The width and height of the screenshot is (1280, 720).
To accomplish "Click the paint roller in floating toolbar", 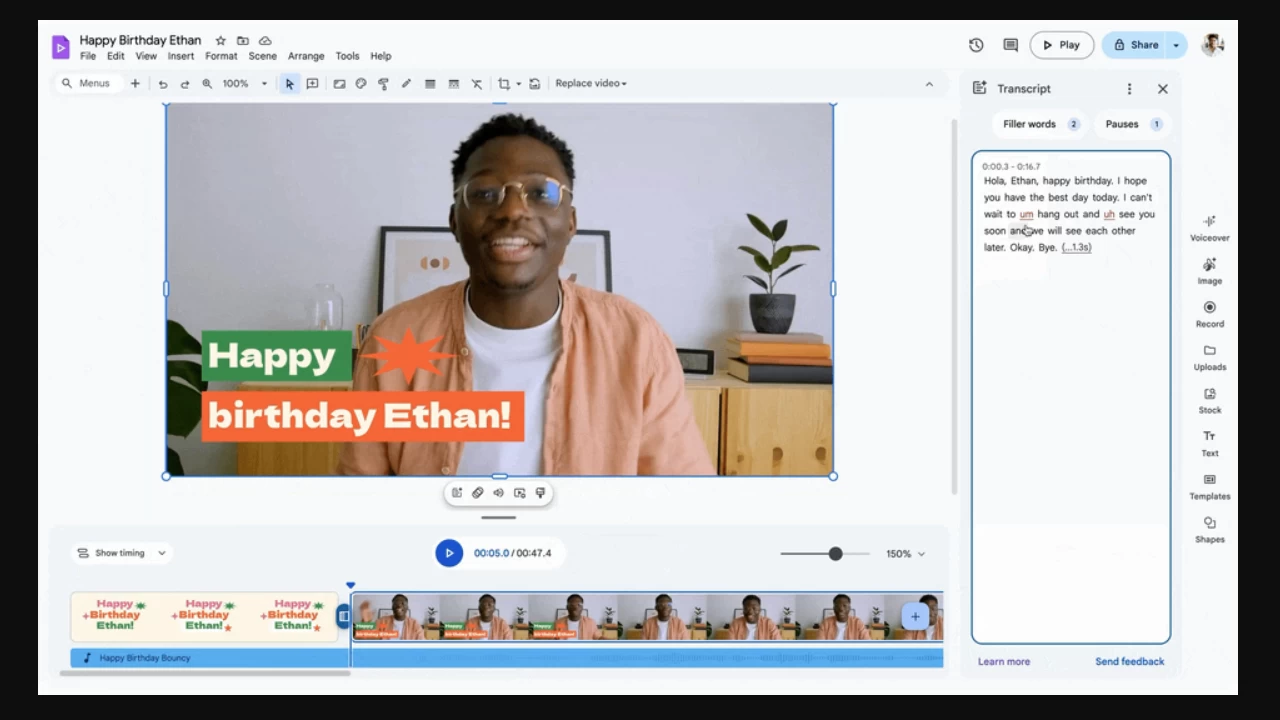I will [540, 493].
